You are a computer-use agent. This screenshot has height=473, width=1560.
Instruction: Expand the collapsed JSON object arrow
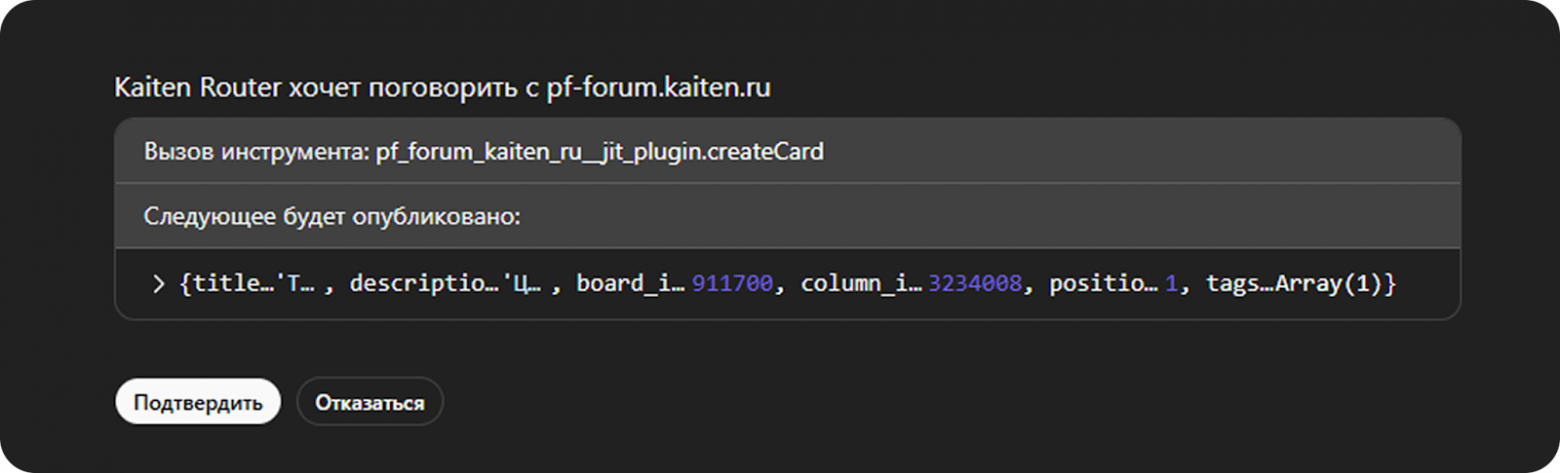point(158,284)
